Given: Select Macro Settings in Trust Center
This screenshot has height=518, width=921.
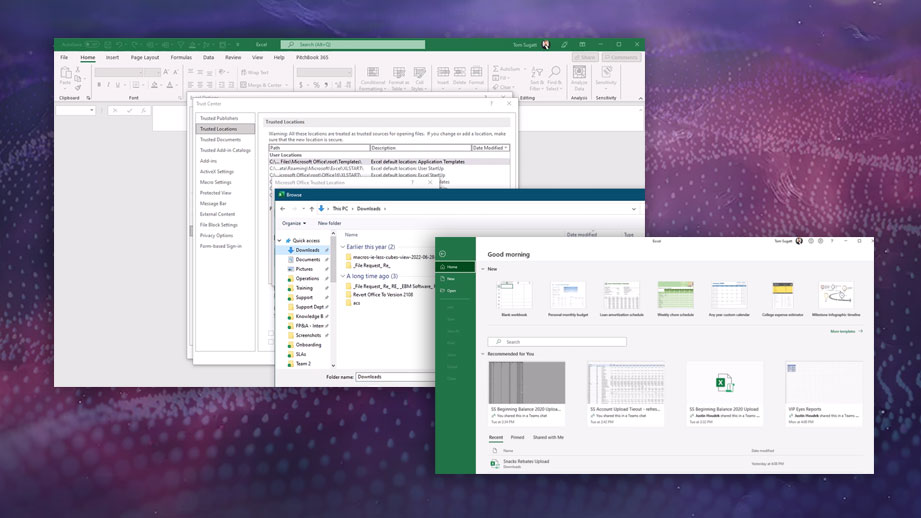Looking at the screenshot, I should 216,182.
